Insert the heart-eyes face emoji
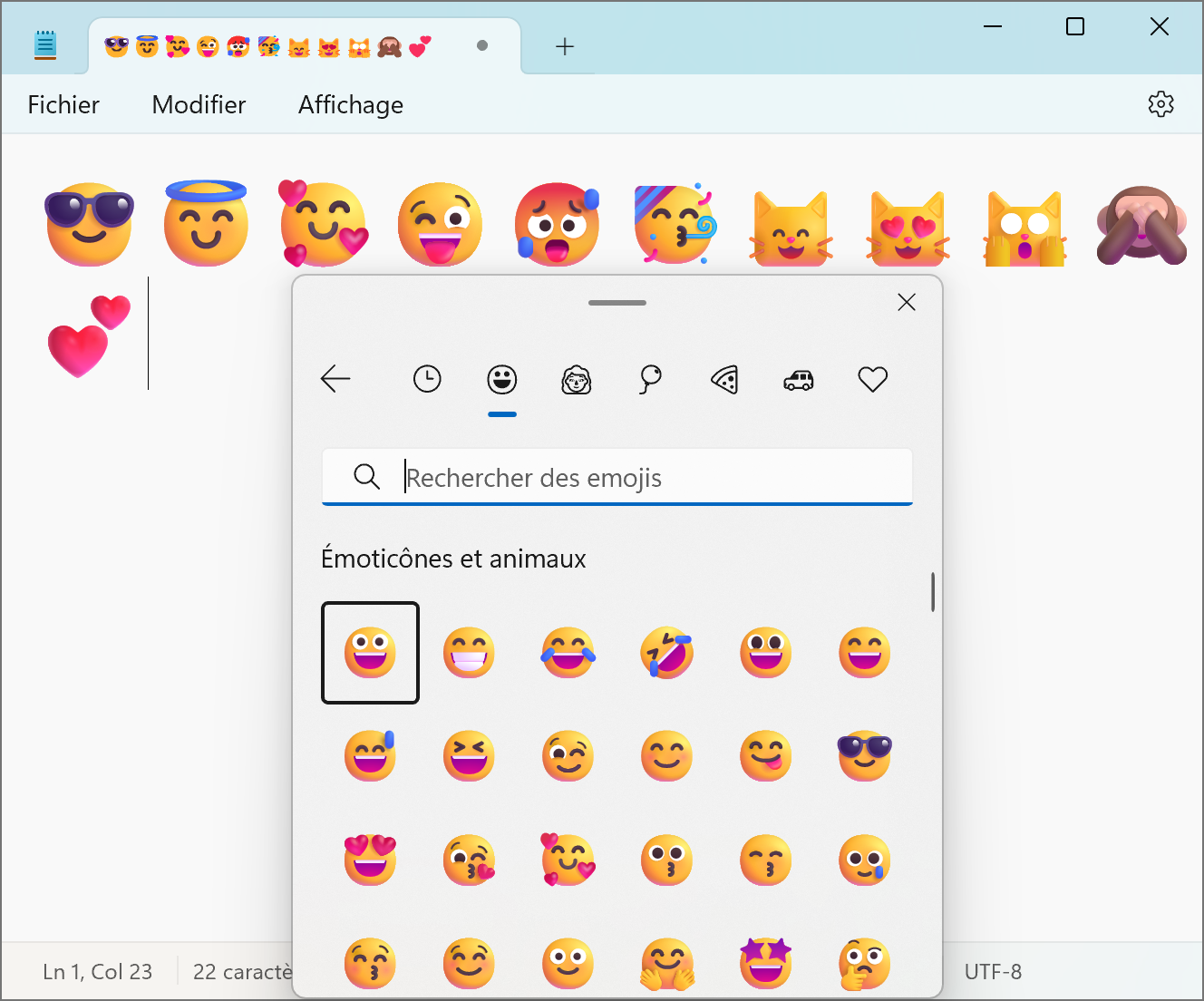Image resolution: width=1204 pixels, height=1001 pixels. point(370,860)
